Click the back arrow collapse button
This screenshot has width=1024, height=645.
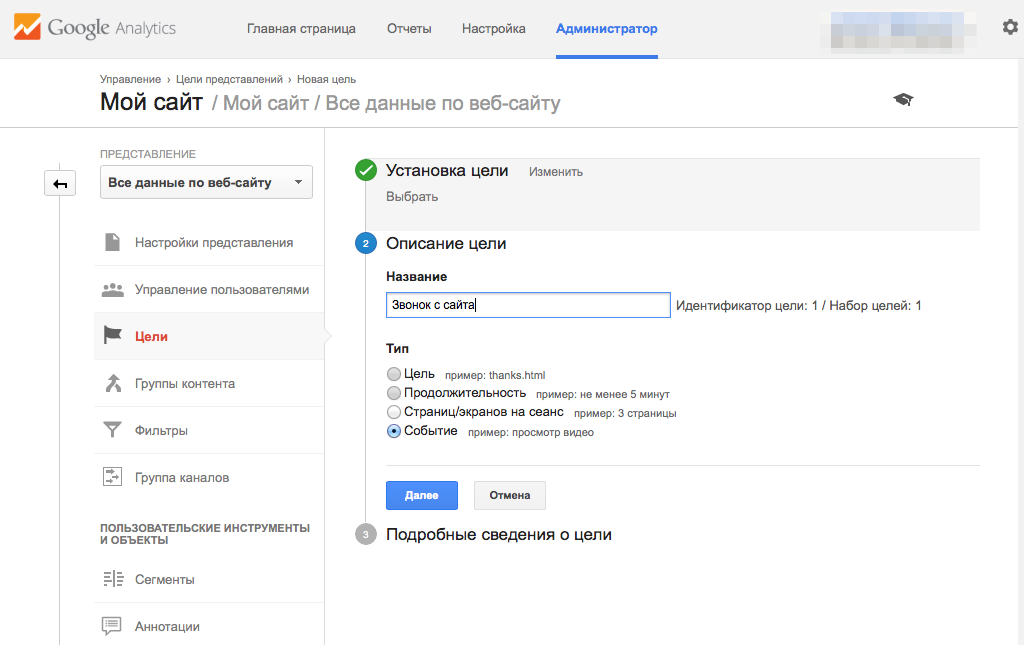pyautogui.click(x=60, y=183)
